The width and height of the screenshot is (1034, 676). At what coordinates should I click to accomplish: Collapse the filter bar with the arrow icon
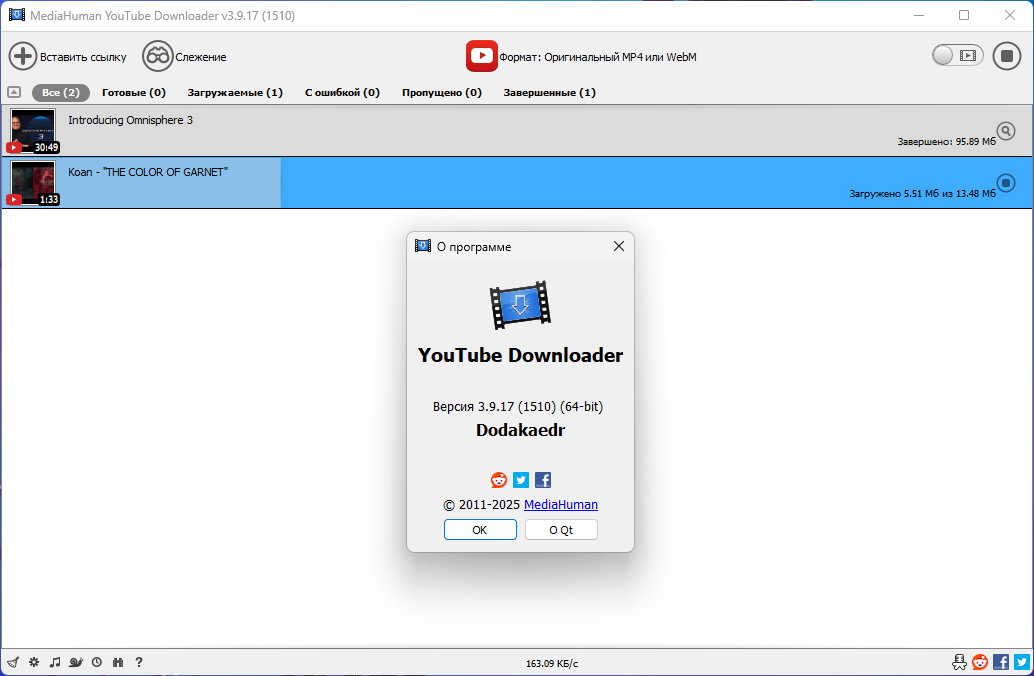tap(14, 92)
